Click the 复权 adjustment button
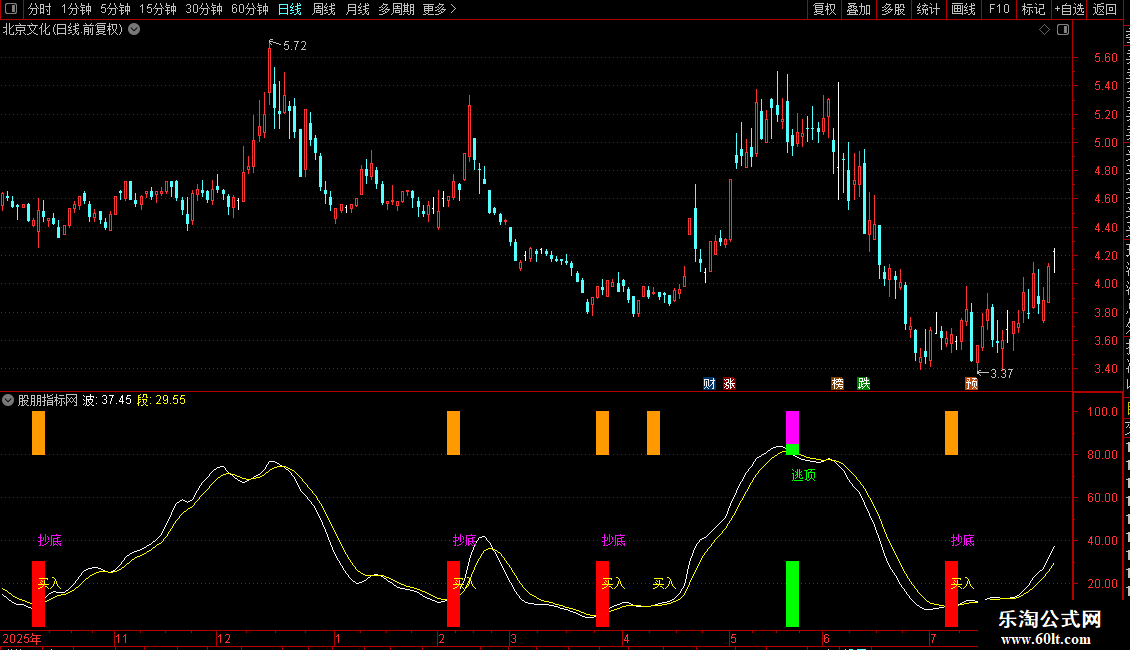Screen dimensions: 1130x650 (824, 9)
